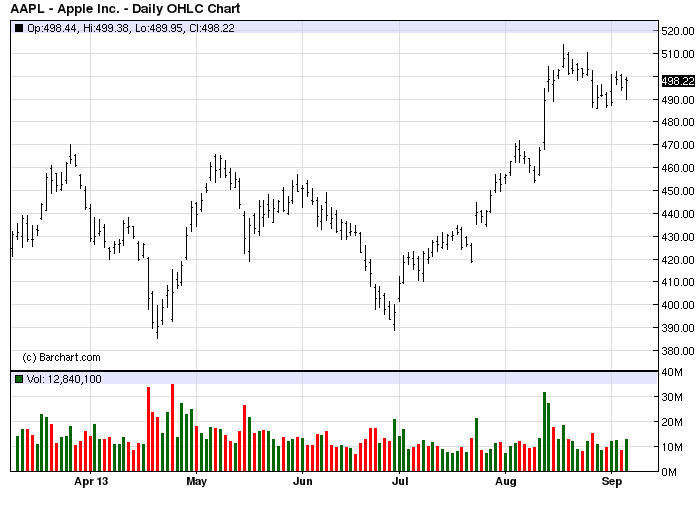700x512 pixels.
Task: Click the 380.00 price axis label
Action: [x=678, y=351]
